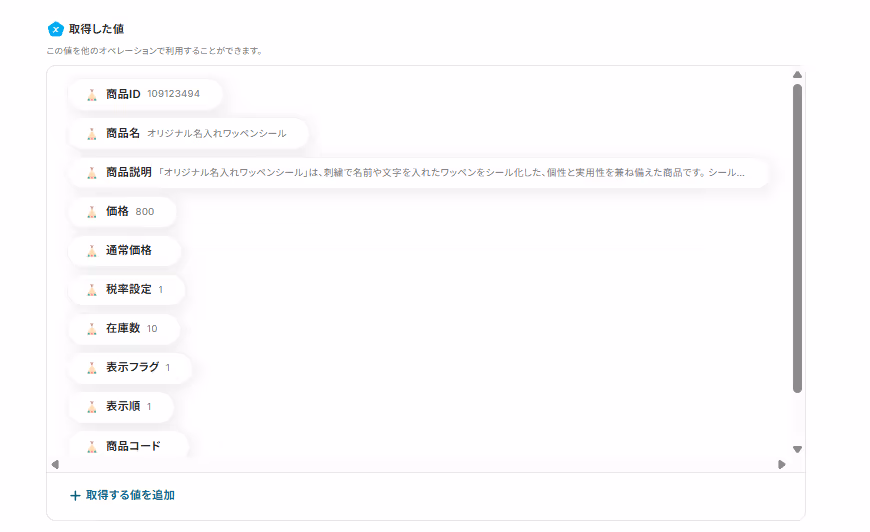This screenshot has height=532, width=870.
Task: Click the value 109123494
Action: (x=173, y=94)
